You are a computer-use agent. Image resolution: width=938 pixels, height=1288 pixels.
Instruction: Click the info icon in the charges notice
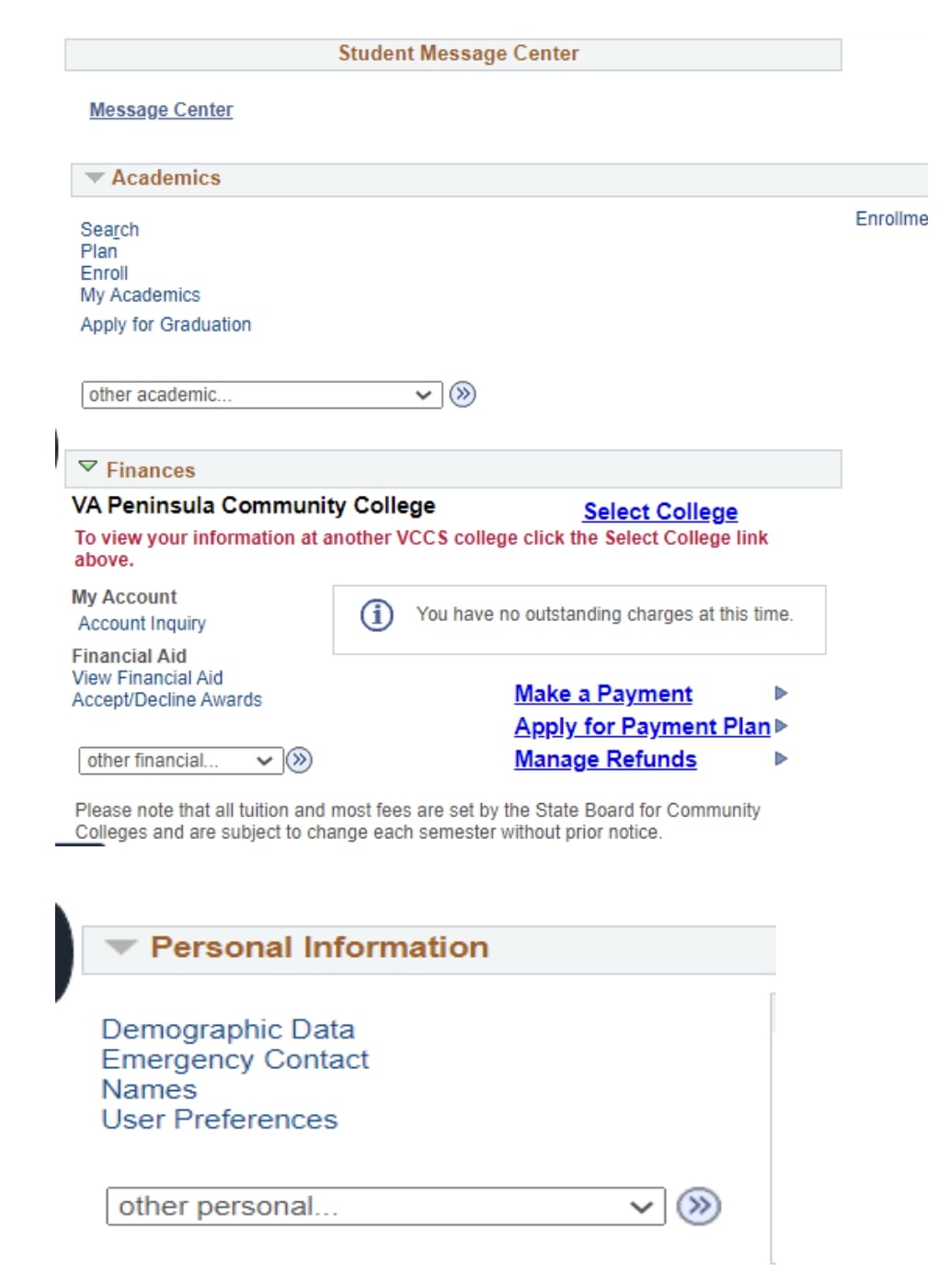(376, 615)
